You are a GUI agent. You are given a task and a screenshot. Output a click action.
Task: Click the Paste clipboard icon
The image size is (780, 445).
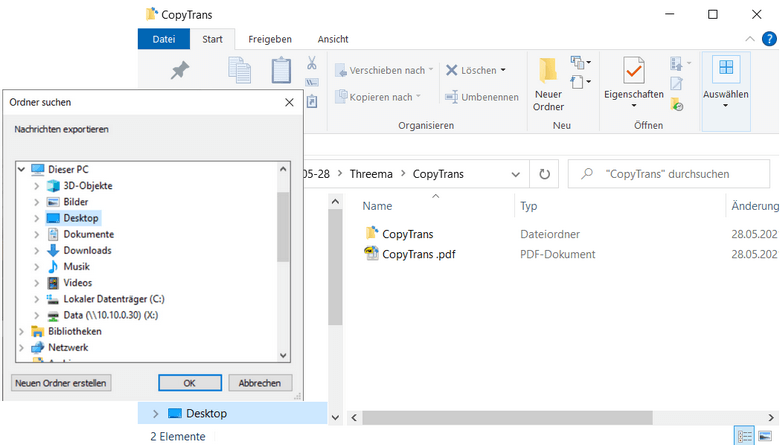[281, 70]
